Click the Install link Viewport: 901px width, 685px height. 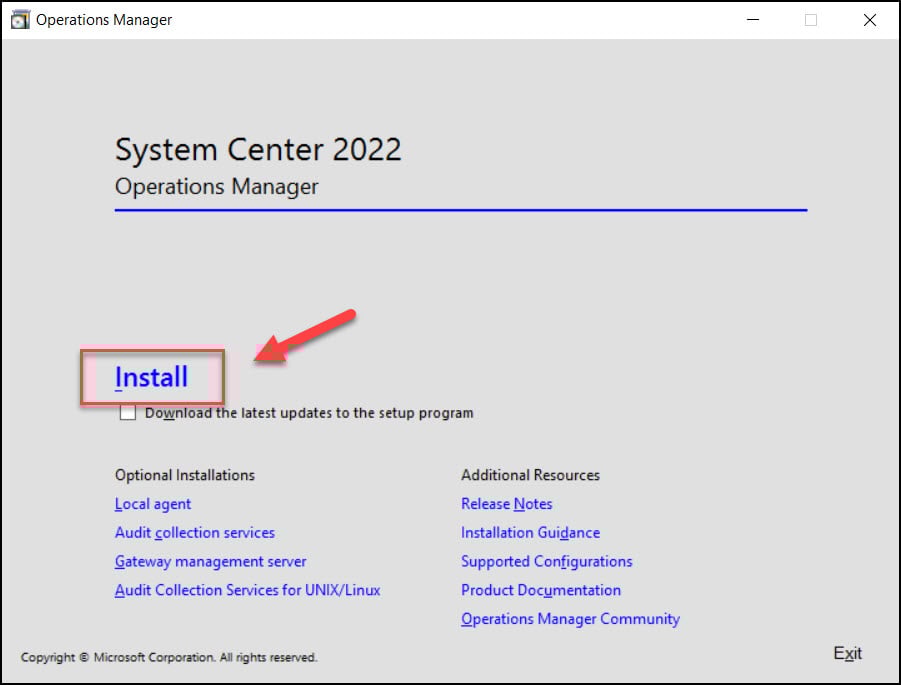pos(151,377)
